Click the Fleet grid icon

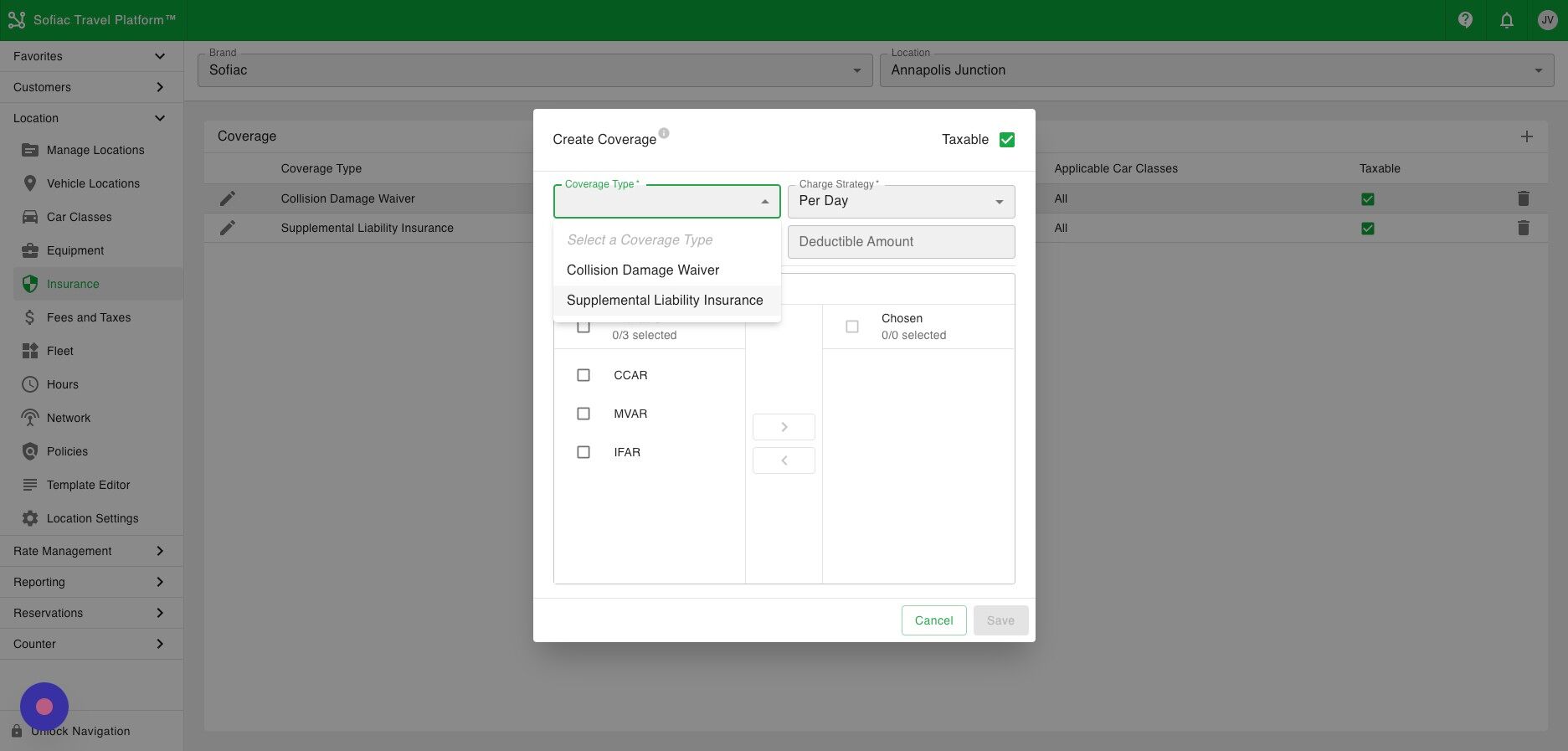(x=30, y=351)
